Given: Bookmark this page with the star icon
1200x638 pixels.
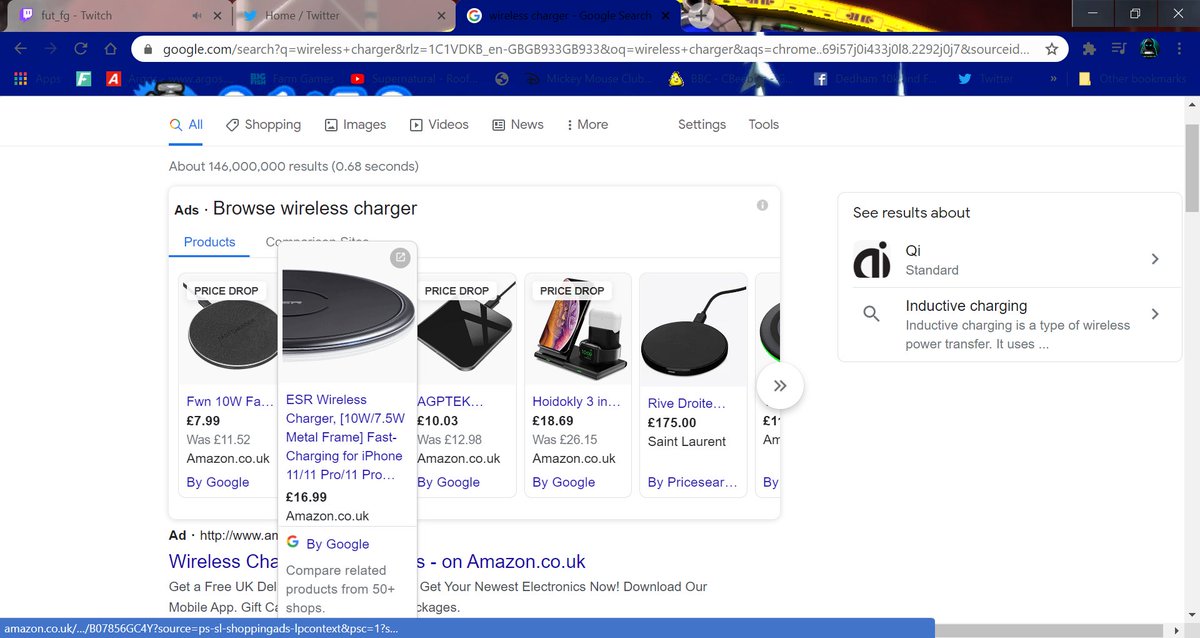Looking at the screenshot, I should [1052, 49].
